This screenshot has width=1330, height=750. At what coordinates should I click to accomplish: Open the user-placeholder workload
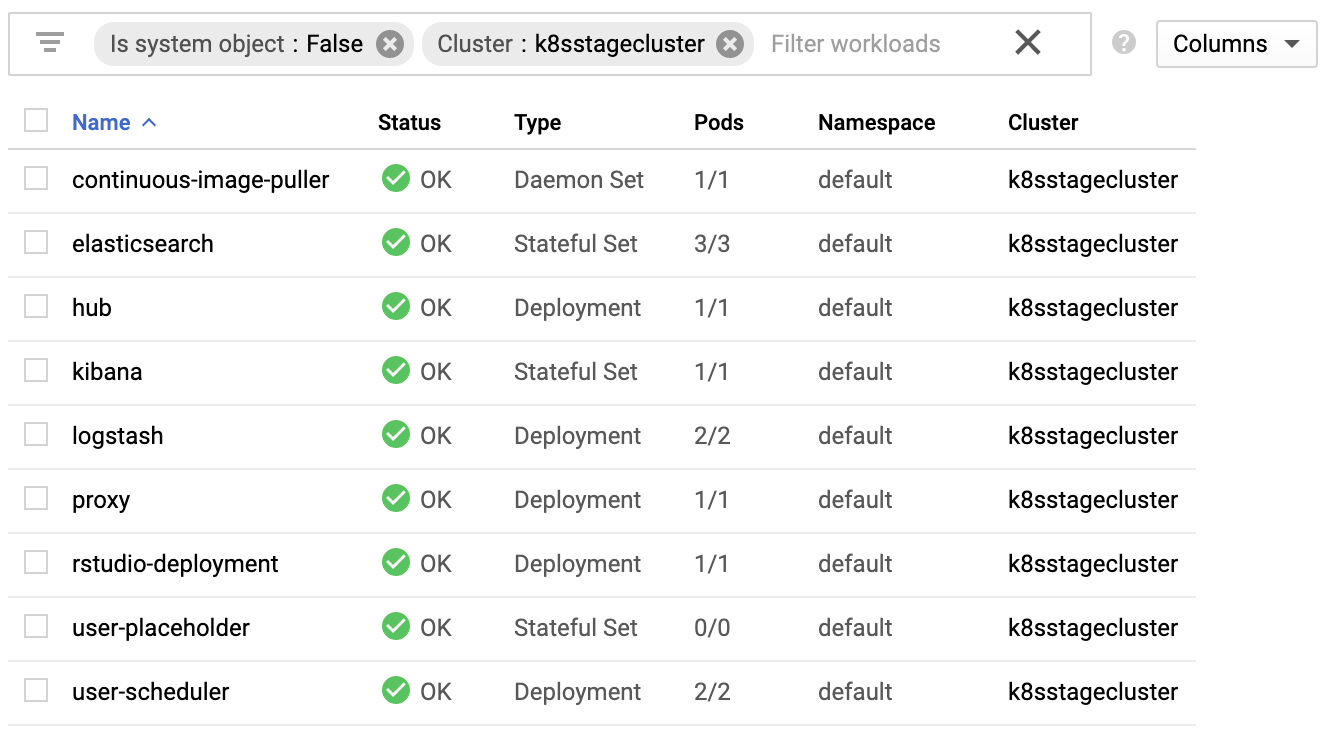[x=161, y=628]
